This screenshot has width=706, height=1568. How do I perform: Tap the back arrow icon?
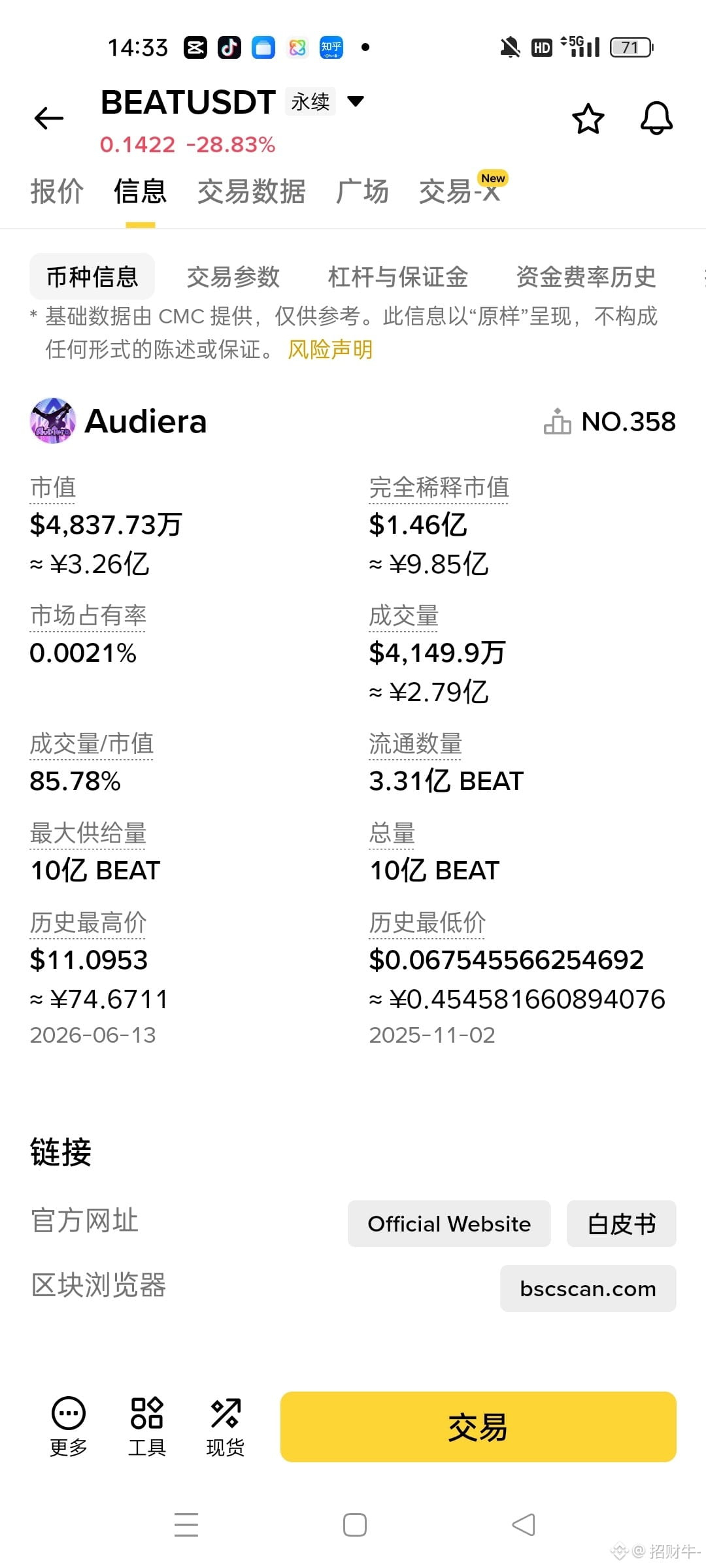tap(49, 118)
